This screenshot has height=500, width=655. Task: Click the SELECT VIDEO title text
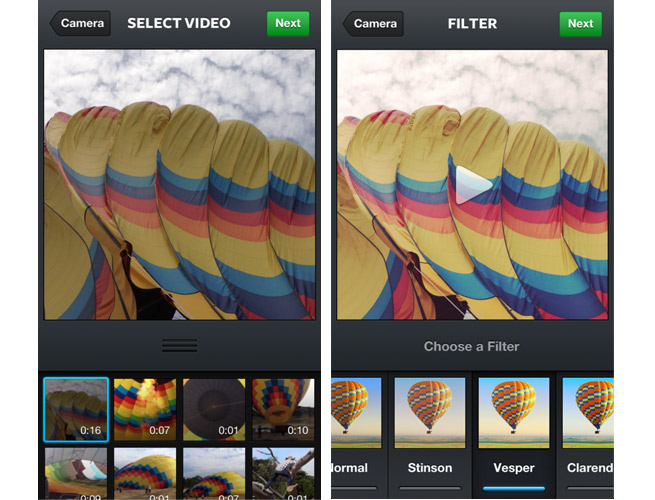coord(179,23)
